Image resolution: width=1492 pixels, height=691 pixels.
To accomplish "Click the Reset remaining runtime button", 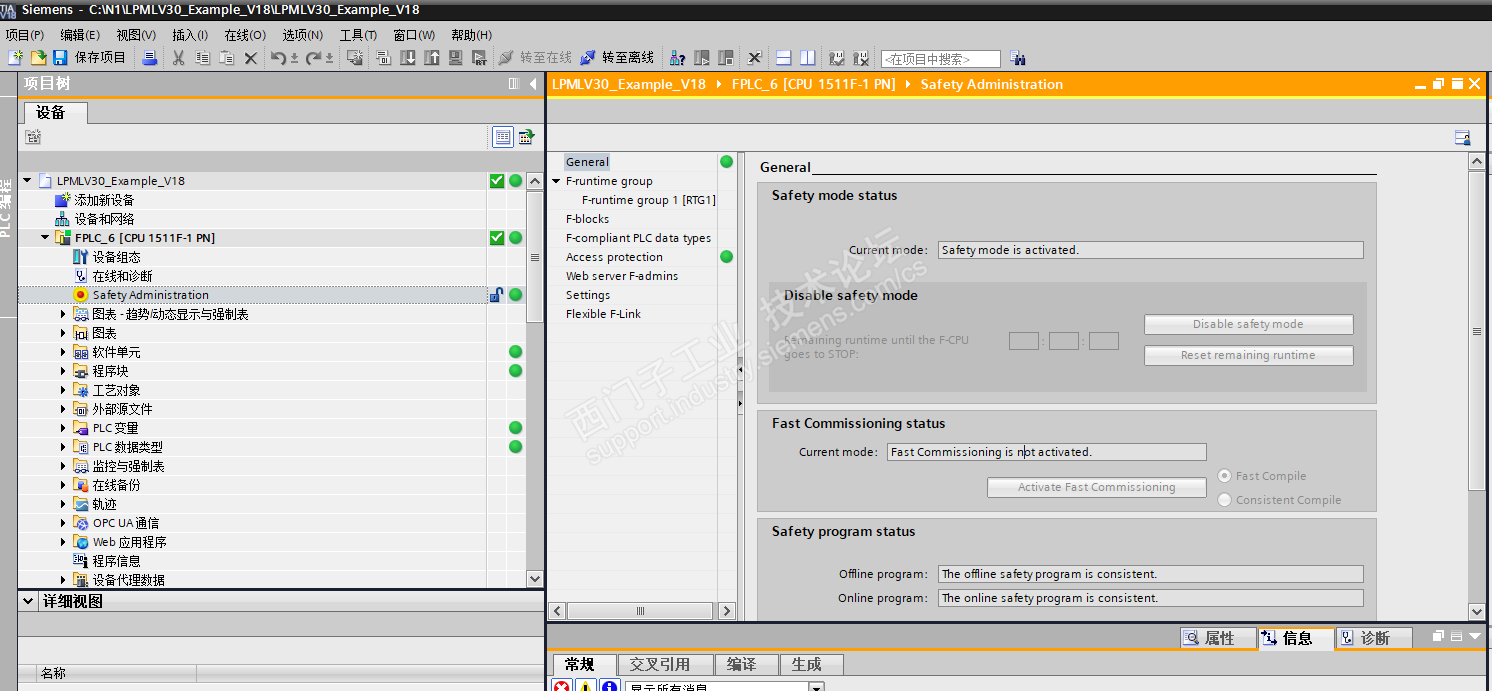I will (1248, 355).
